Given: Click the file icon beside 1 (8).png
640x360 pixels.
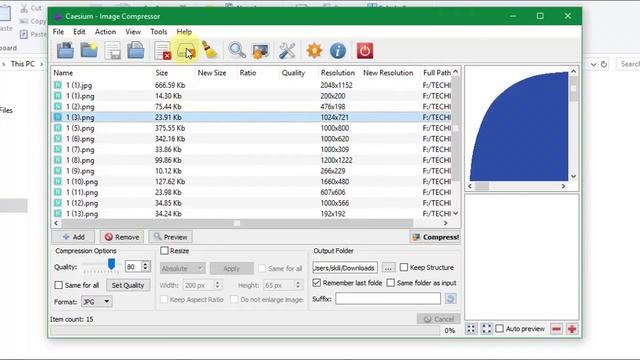Looking at the screenshot, I should point(58,160).
